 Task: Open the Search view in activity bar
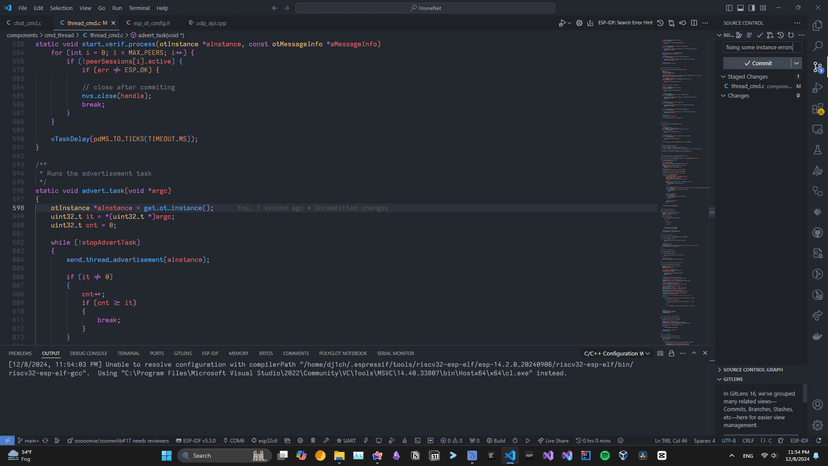(x=818, y=46)
